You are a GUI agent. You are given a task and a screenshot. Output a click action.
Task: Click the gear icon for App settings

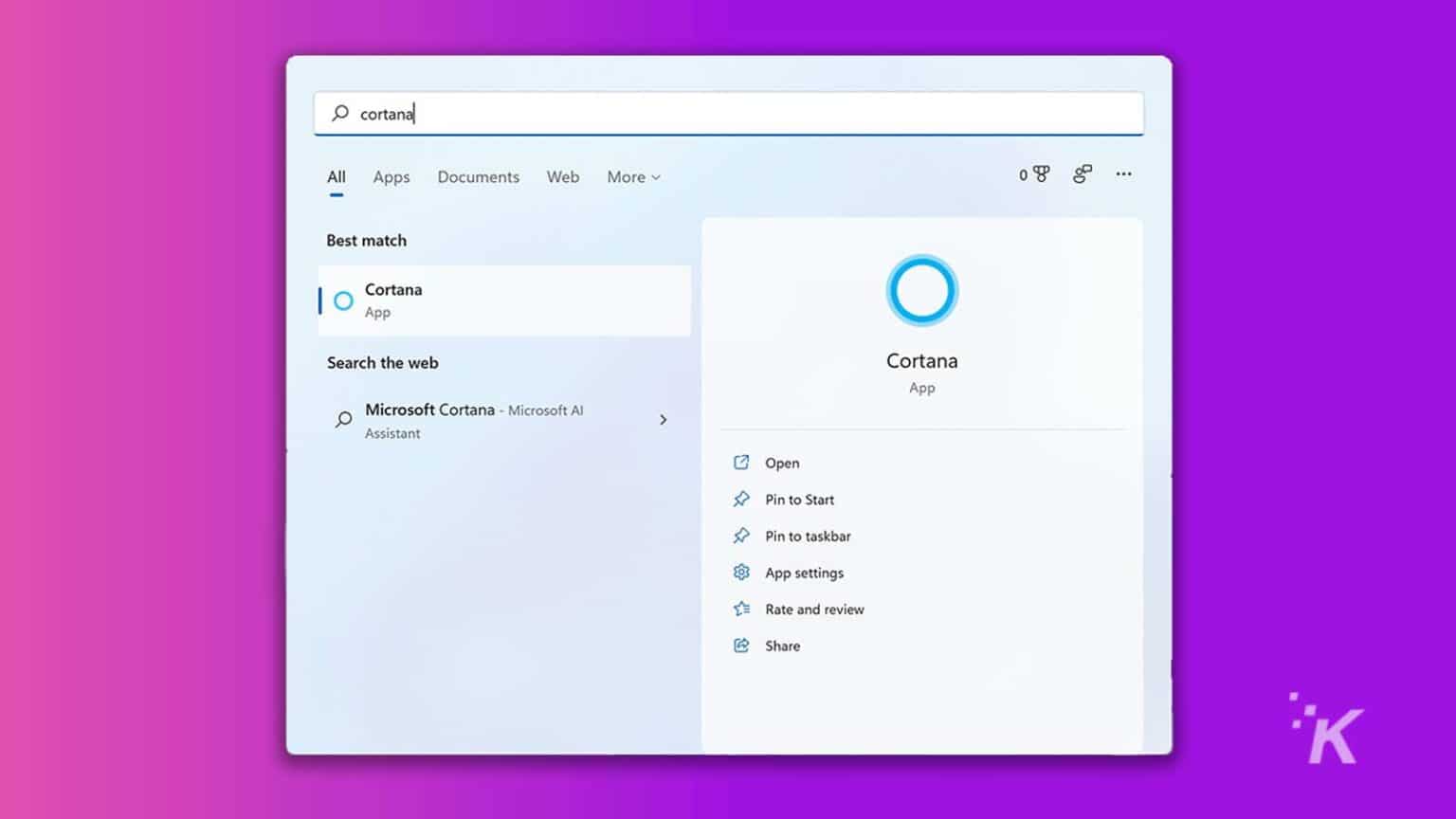point(742,573)
